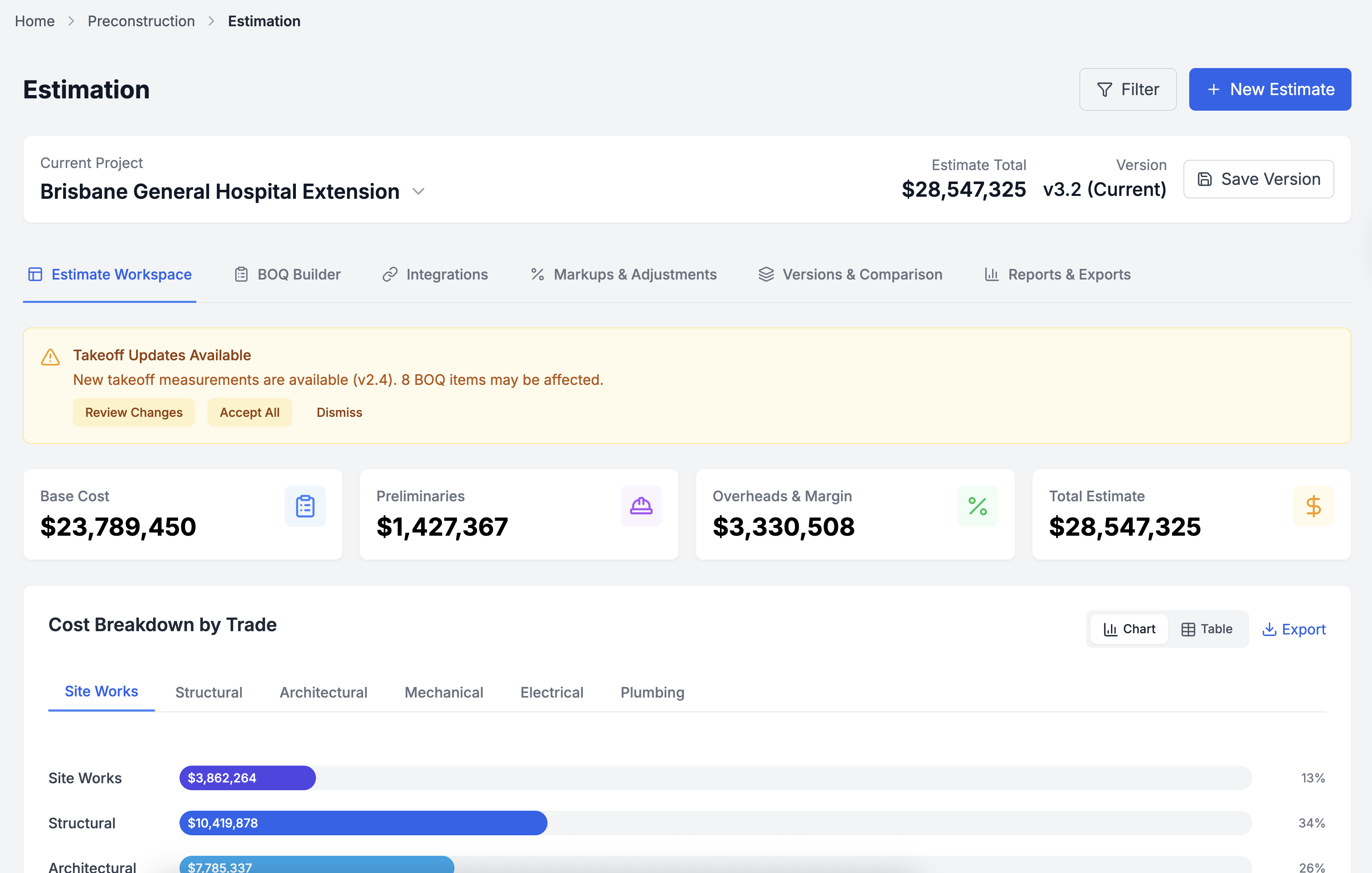Viewport: 1372px width, 873px height.
Task: Click the BOQ Builder clipboard icon
Action: [241, 274]
